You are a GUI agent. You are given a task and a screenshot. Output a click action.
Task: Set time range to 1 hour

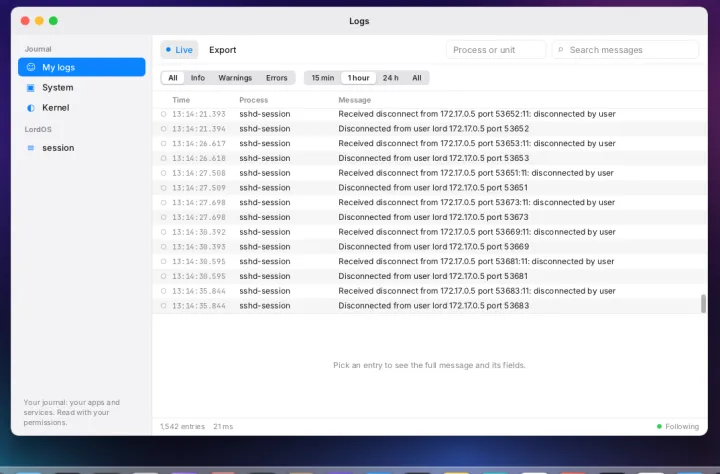click(359, 78)
